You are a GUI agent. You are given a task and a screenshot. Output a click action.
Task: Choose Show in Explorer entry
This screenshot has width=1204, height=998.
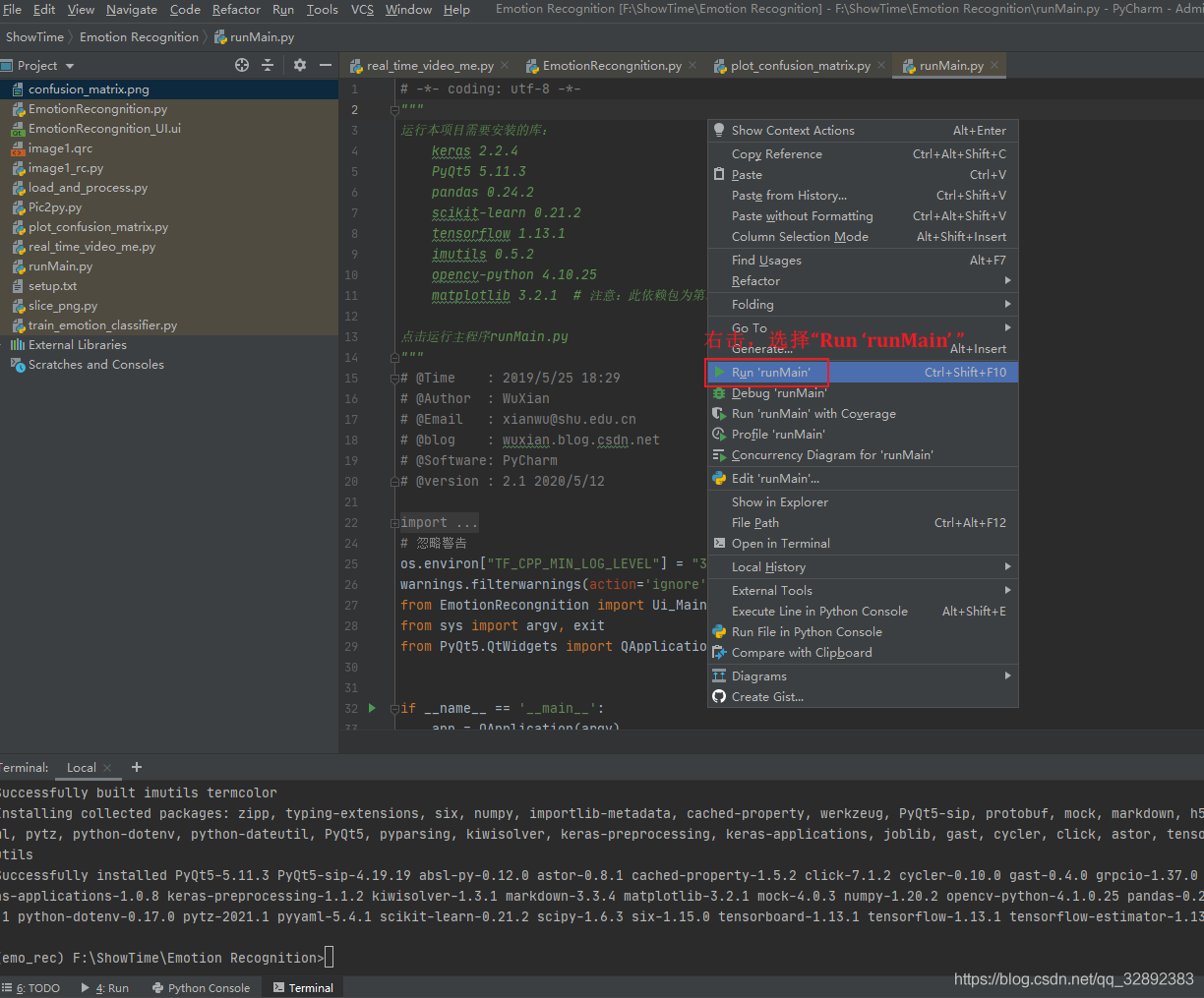863,502
